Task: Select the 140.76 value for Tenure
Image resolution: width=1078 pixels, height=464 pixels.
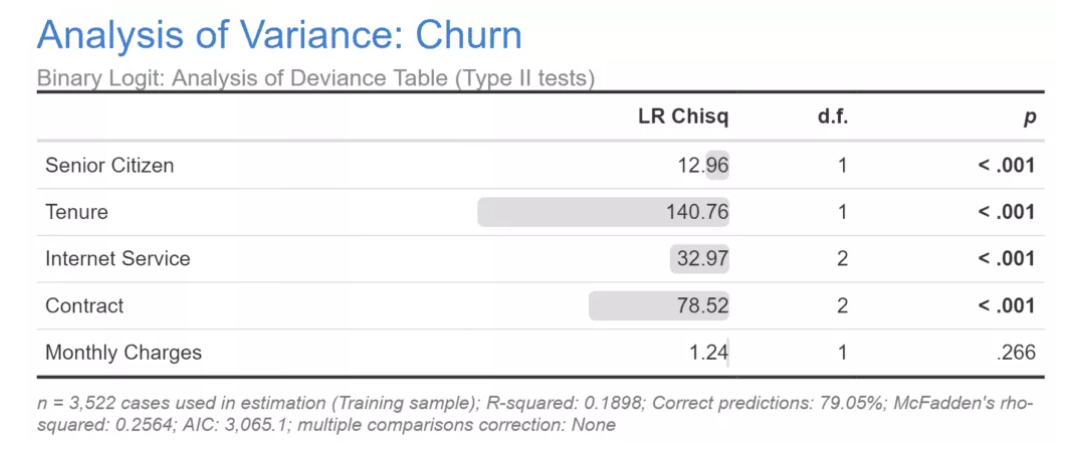Action: pos(697,212)
